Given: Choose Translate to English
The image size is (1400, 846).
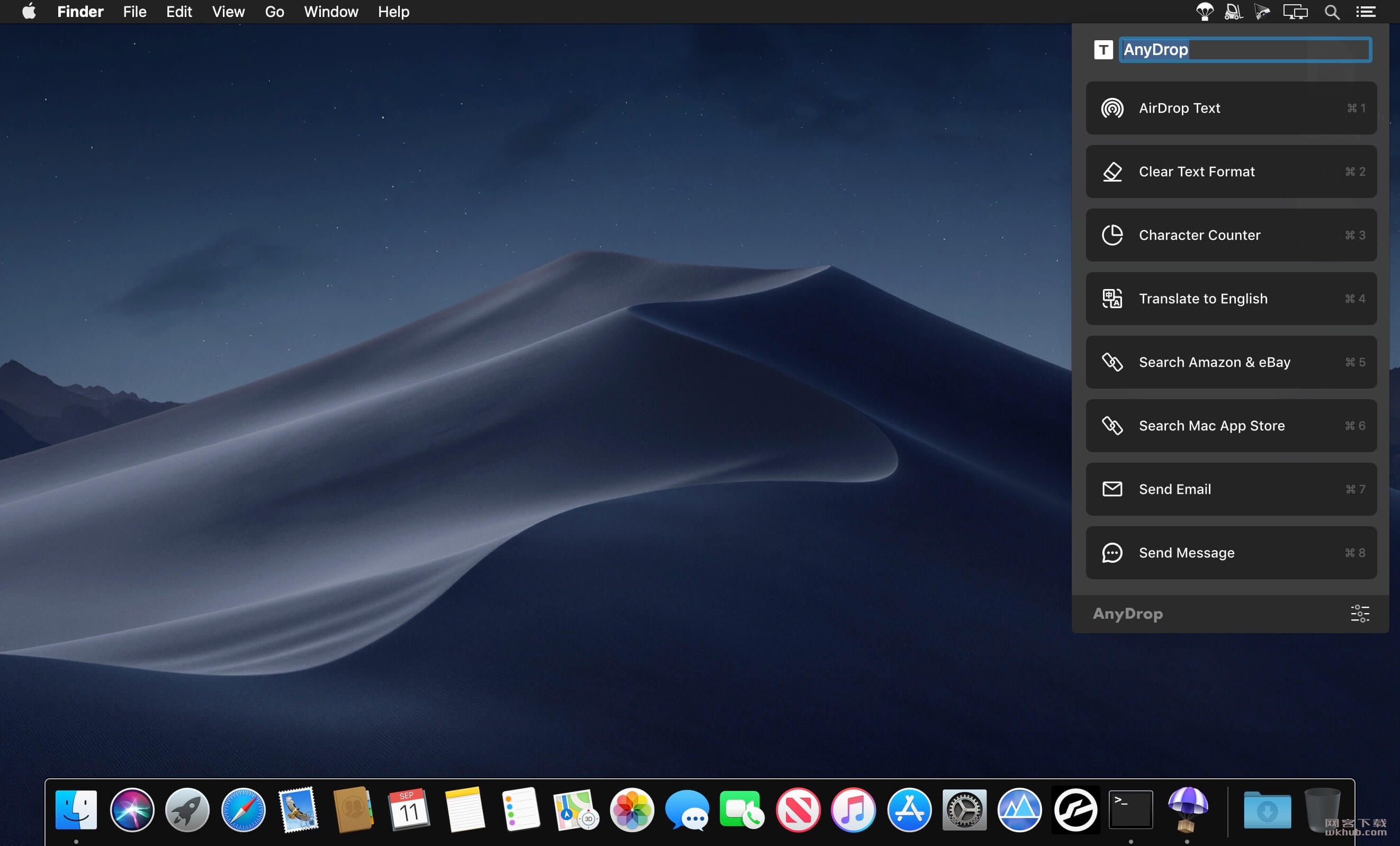Looking at the screenshot, I should [x=1231, y=298].
